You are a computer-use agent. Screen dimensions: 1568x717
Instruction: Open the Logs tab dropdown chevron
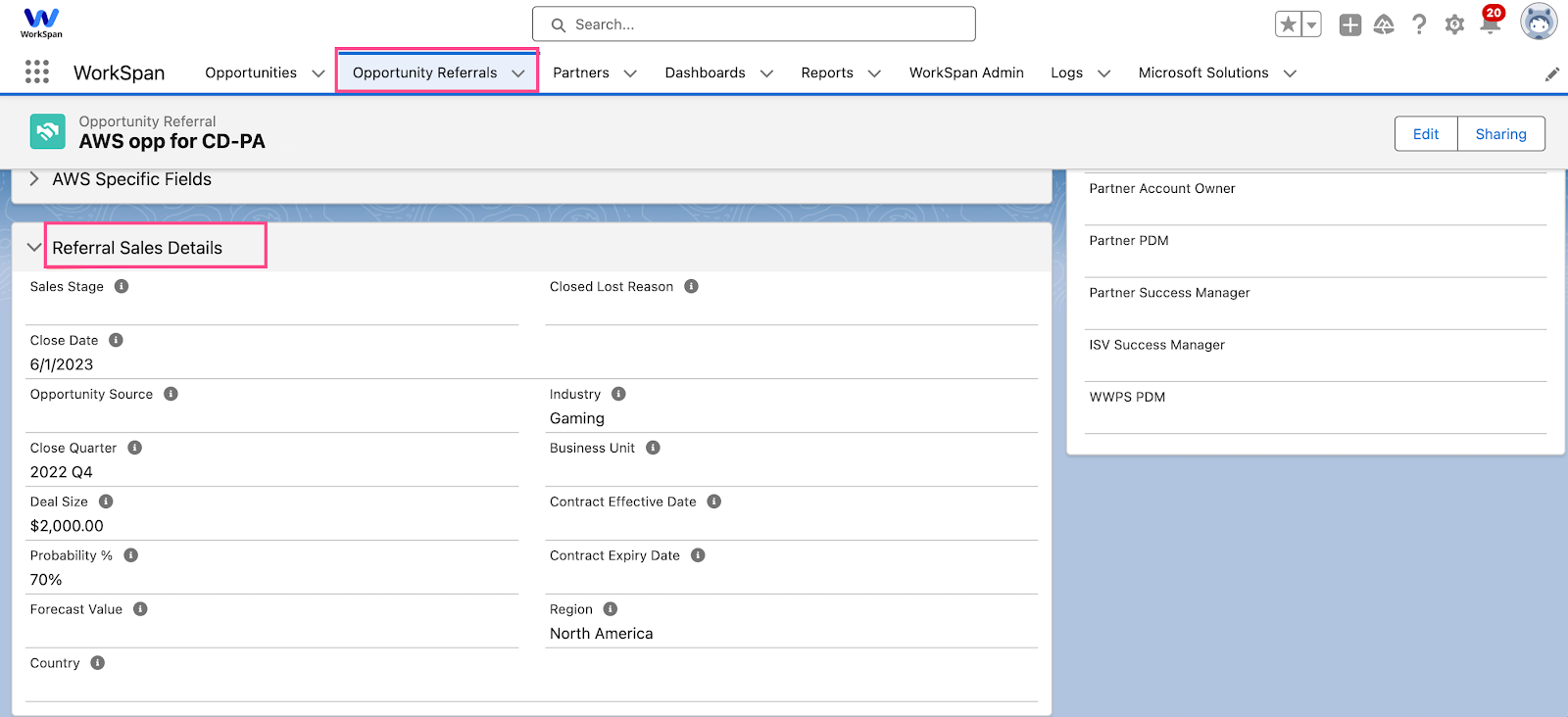(x=1103, y=73)
